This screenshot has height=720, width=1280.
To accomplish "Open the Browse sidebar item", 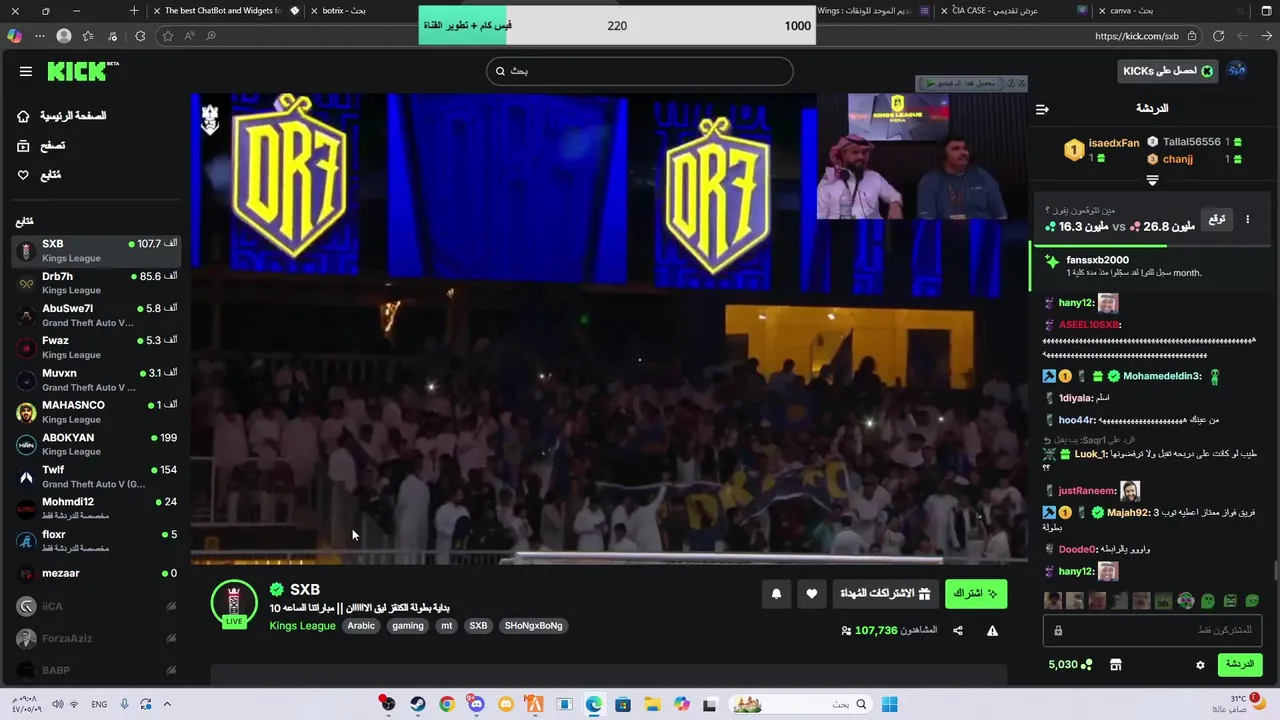I will pos(41,146).
